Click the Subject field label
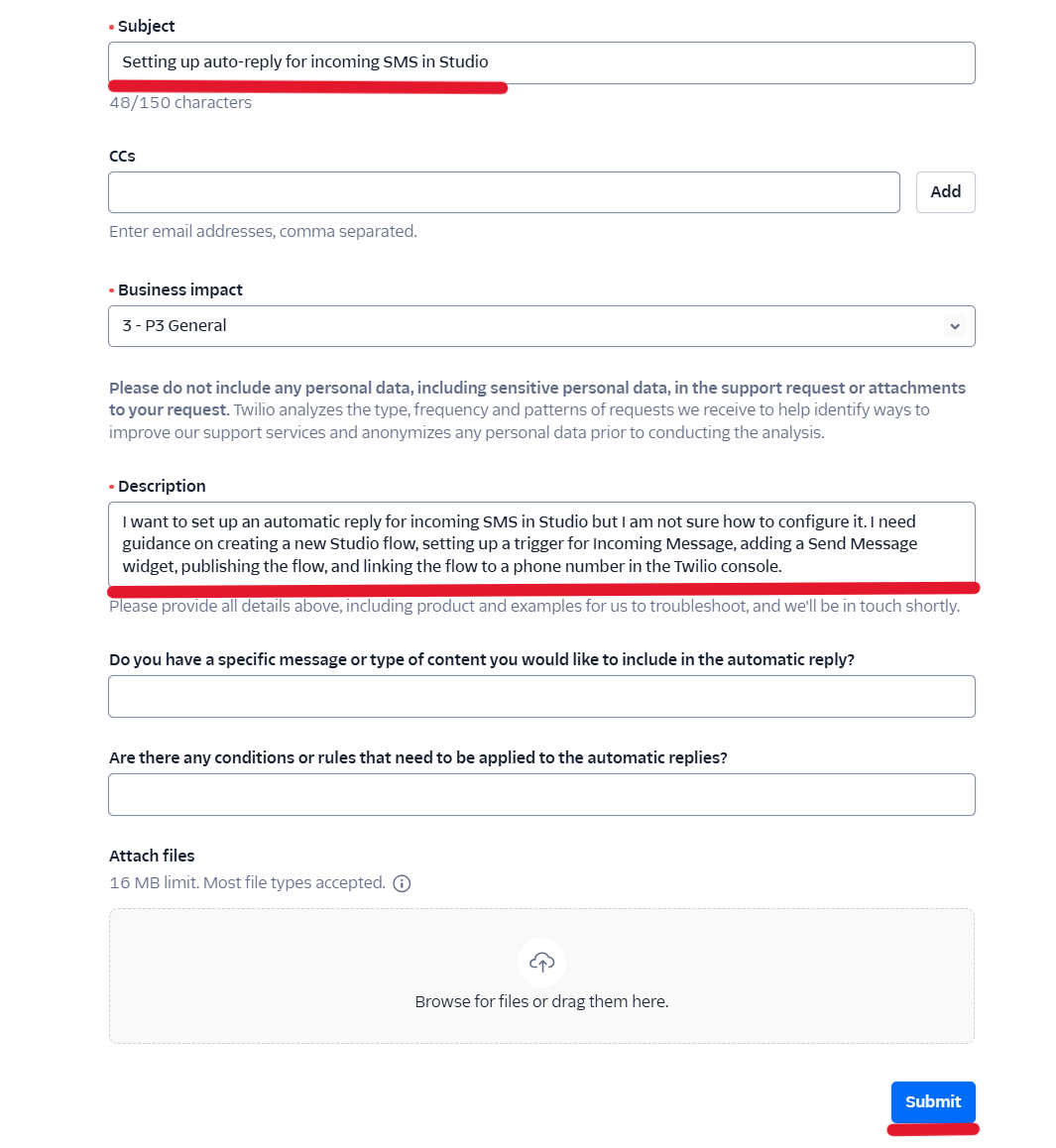Screen dimensions: 1056x1148 pos(146,27)
